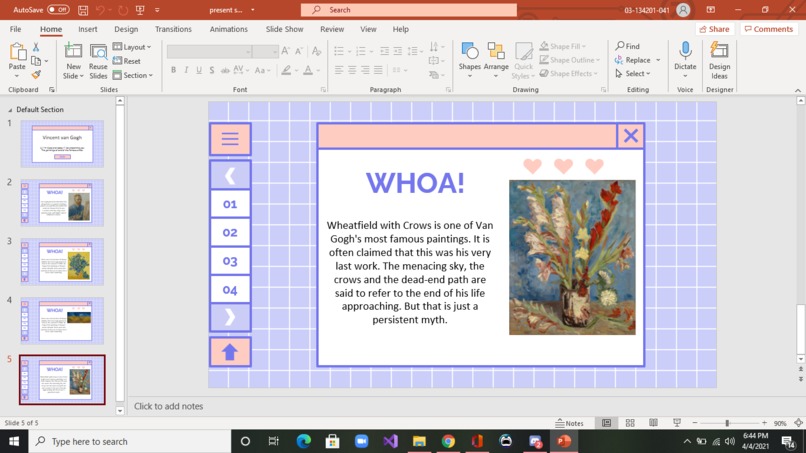Click the left chevron shape on slide
Image resolution: width=806 pixels, height=453 pixels.
pos(230,176)
